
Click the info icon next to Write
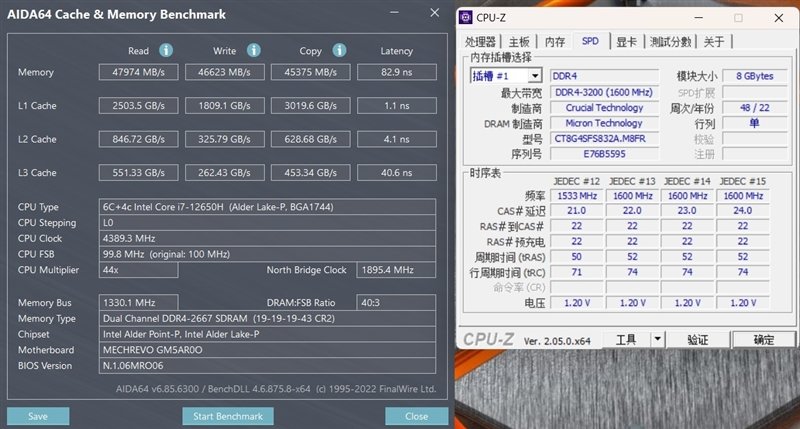tap(254, 50)
